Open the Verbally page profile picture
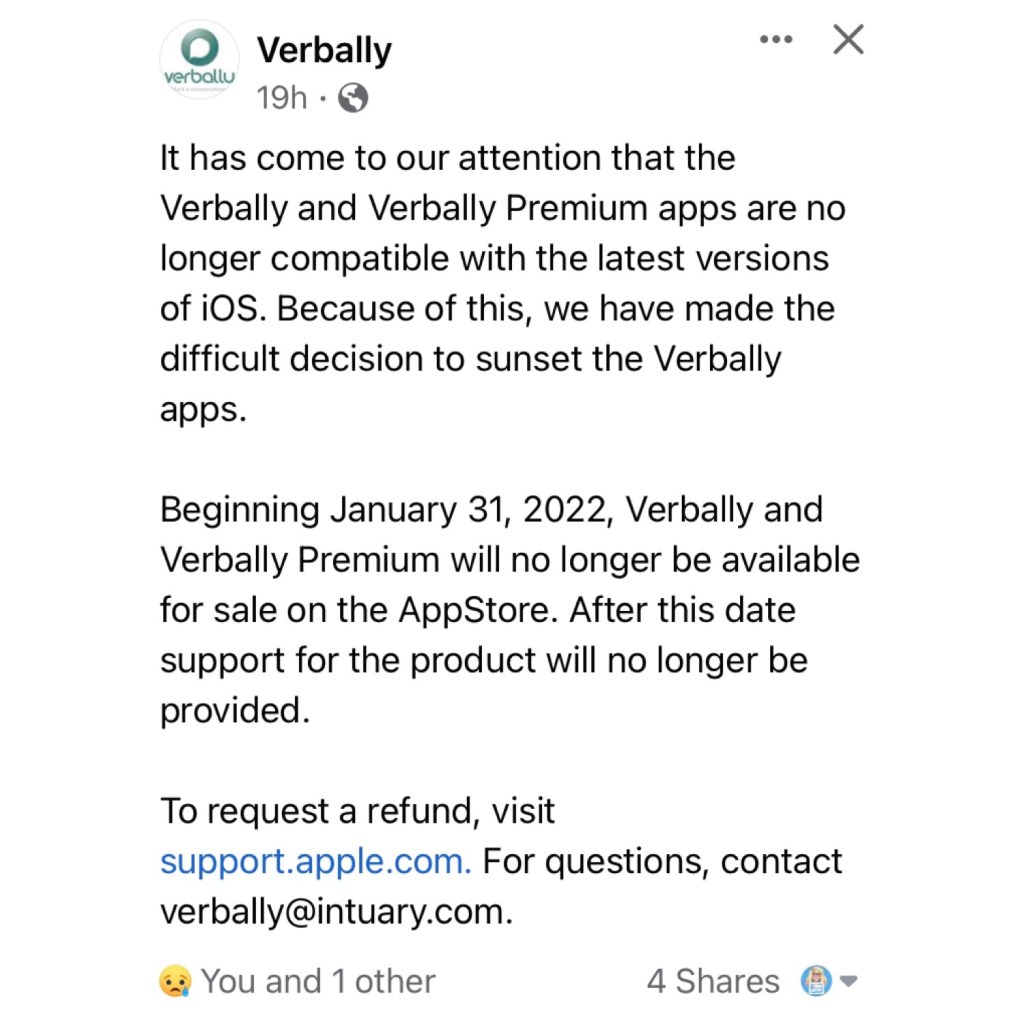 [x=199, y=60]
